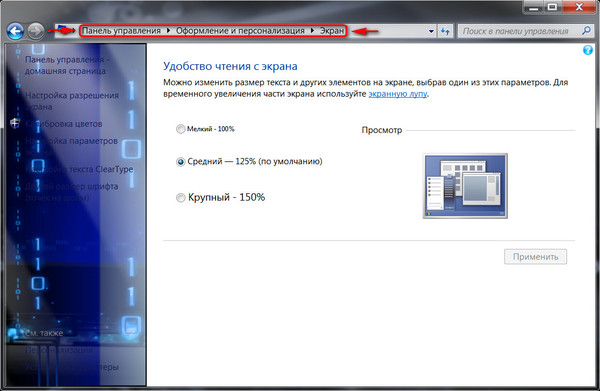Open the Калибровка цветов sidebar link
Image resolution: width=600 pixels, height=391 pixels.
64,124
